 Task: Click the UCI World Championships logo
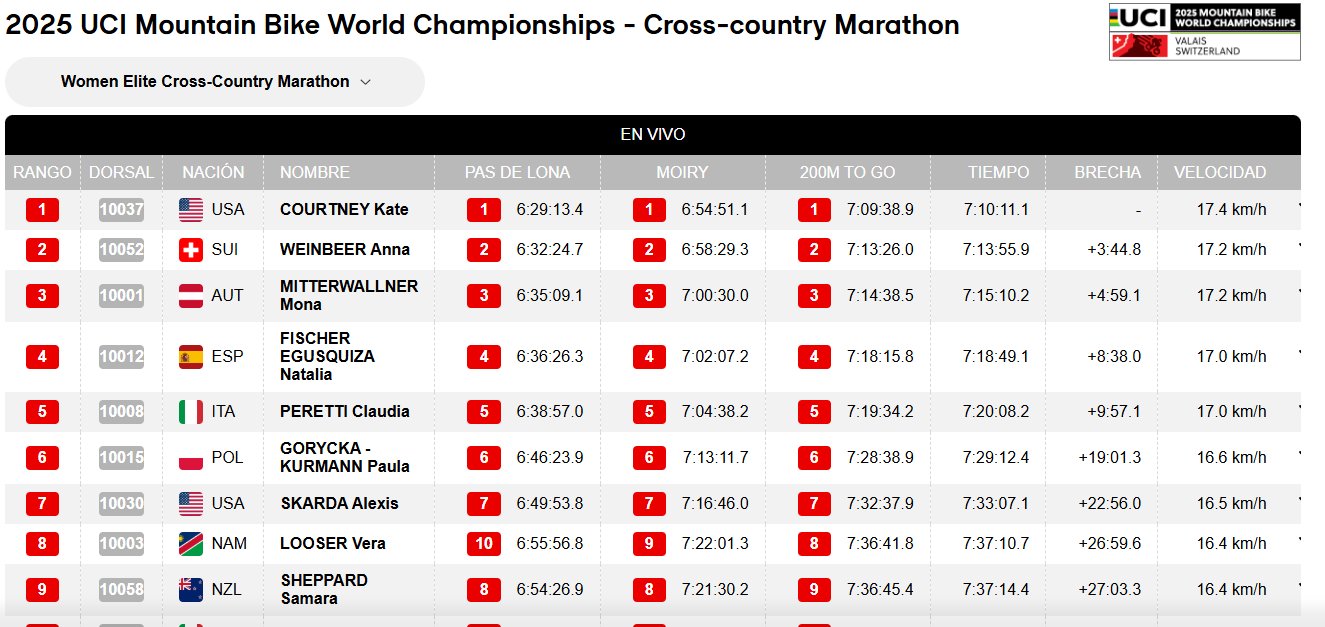click(x=1204, y=31)
